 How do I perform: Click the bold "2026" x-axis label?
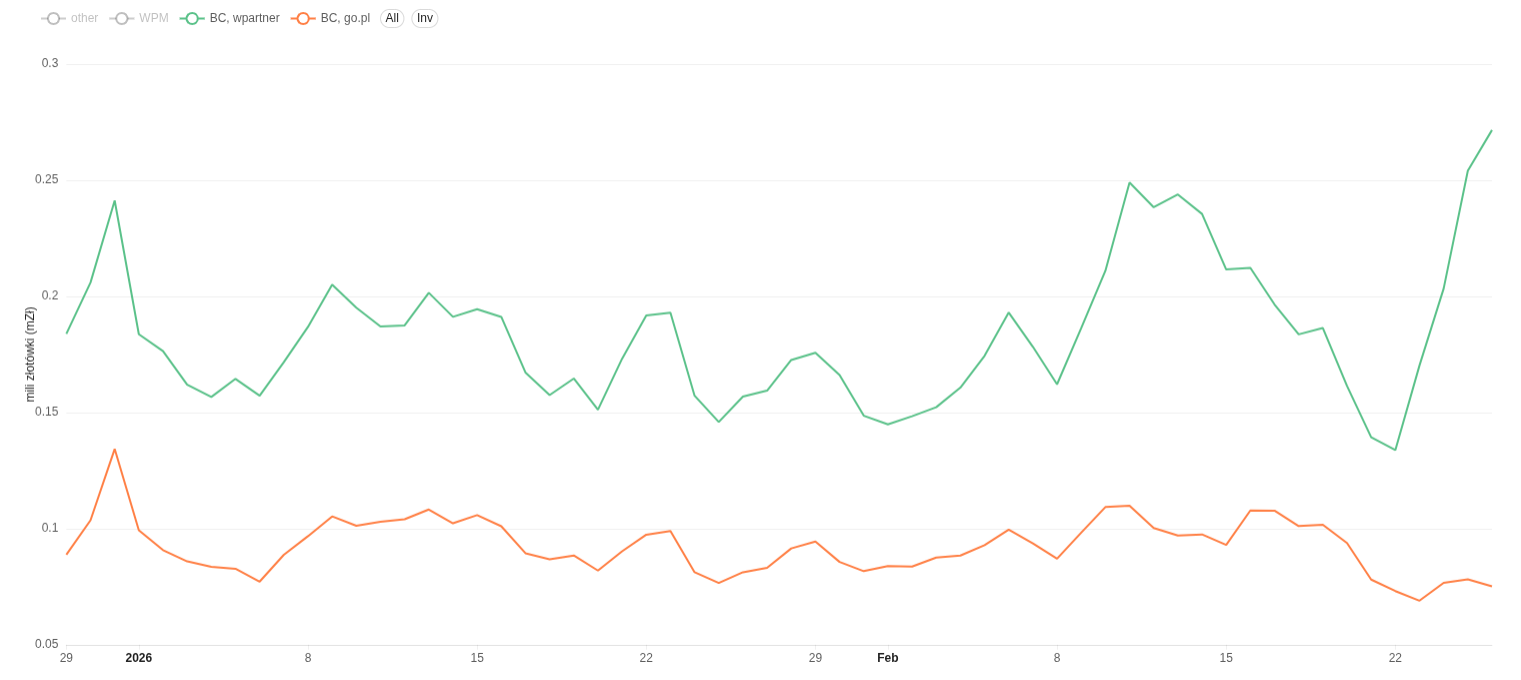pos(139,658)
